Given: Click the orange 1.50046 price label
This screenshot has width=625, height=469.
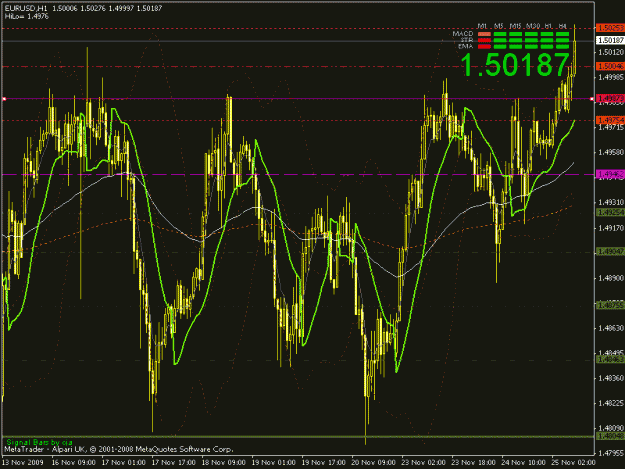Looking at the screenshot, I should [610, 66].
